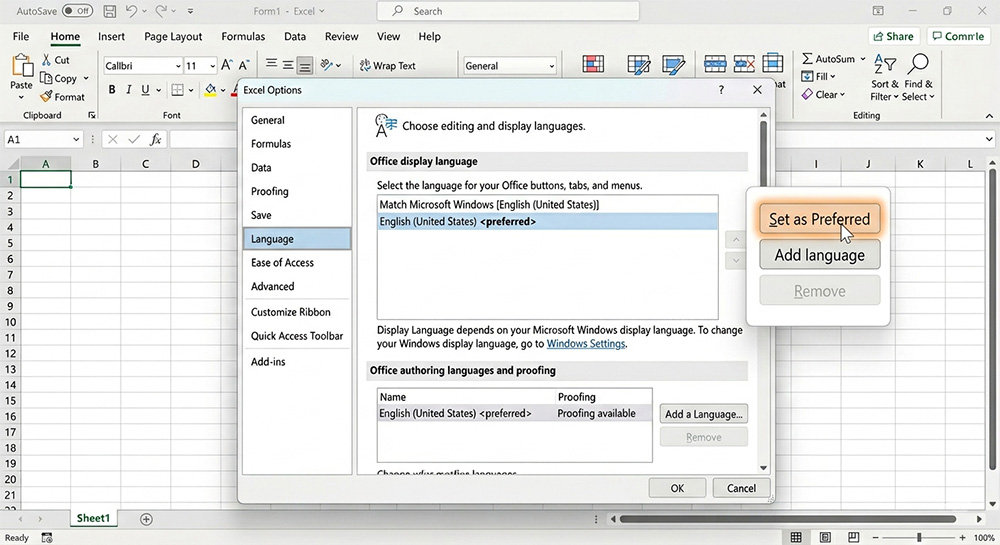Open the Calibri font name dropdown
The width and height of the screenshot is (1000, 545).
[178, 66]
